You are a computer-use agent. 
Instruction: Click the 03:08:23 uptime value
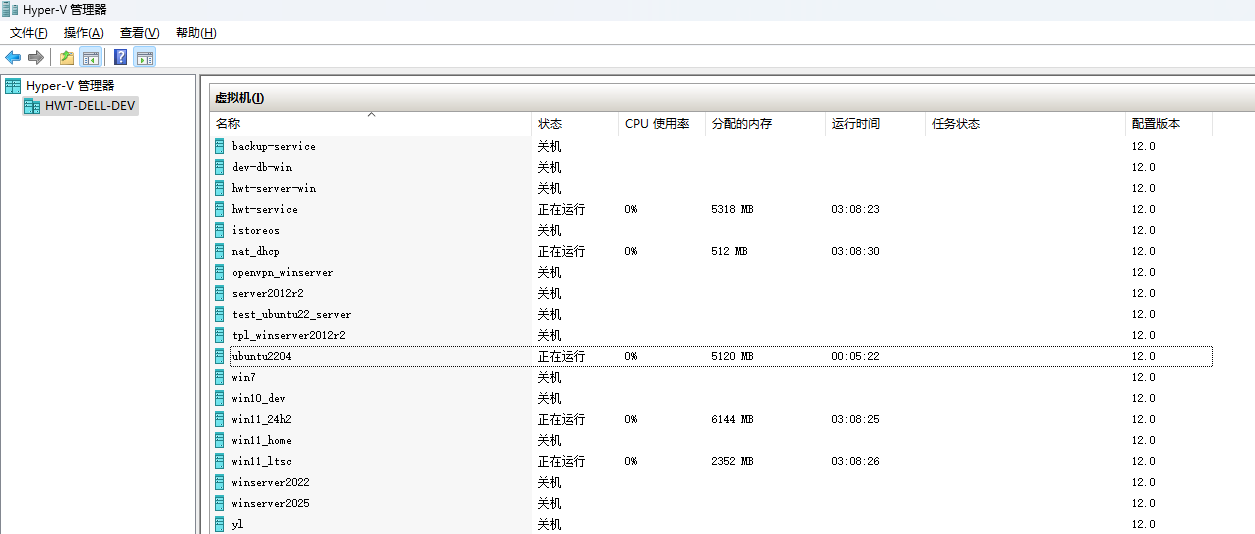point(855,209)
